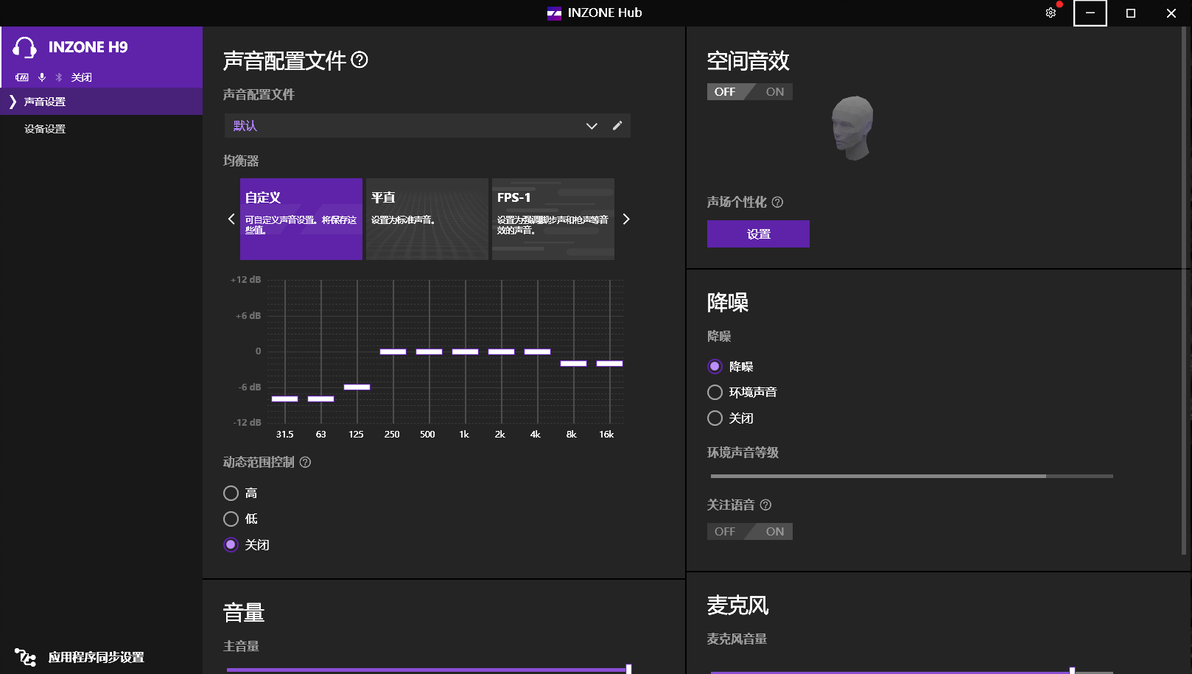Screen dimensions: 1192x674
Task: Select 高 dynamic range control
Action: (231, 493)
